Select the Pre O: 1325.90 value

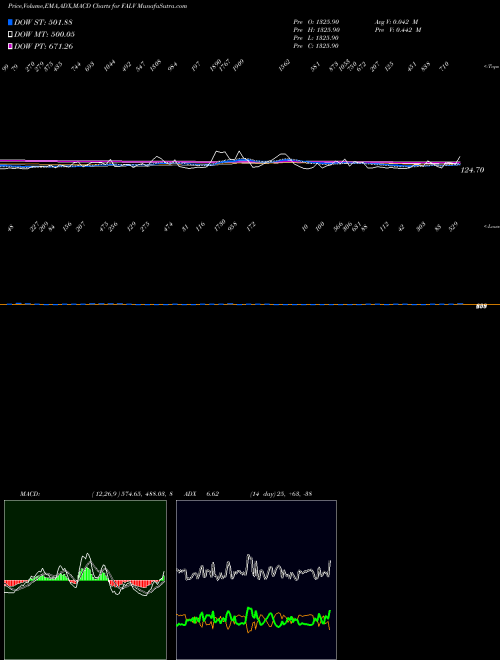tap(316, 21)
